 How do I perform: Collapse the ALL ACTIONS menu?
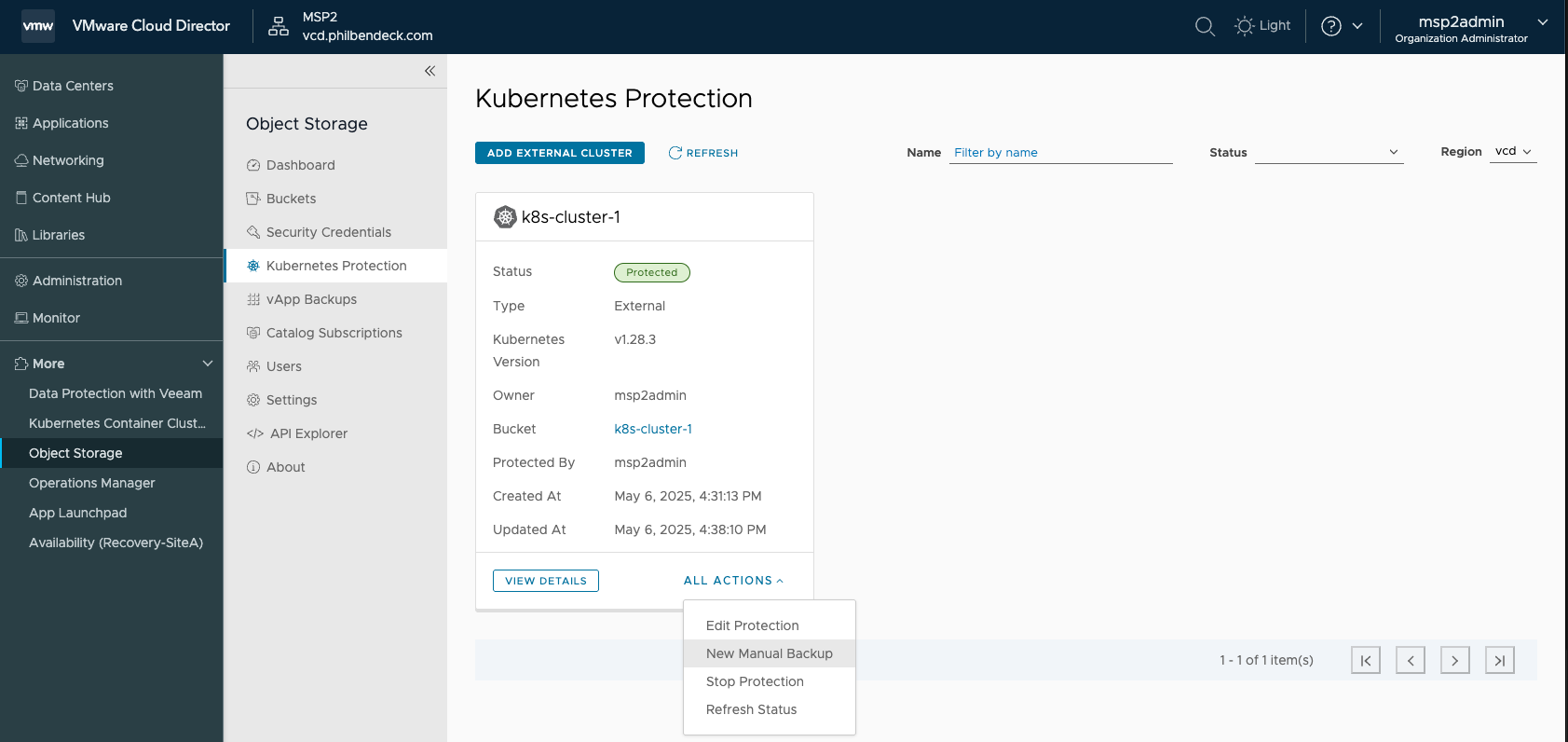733,581
